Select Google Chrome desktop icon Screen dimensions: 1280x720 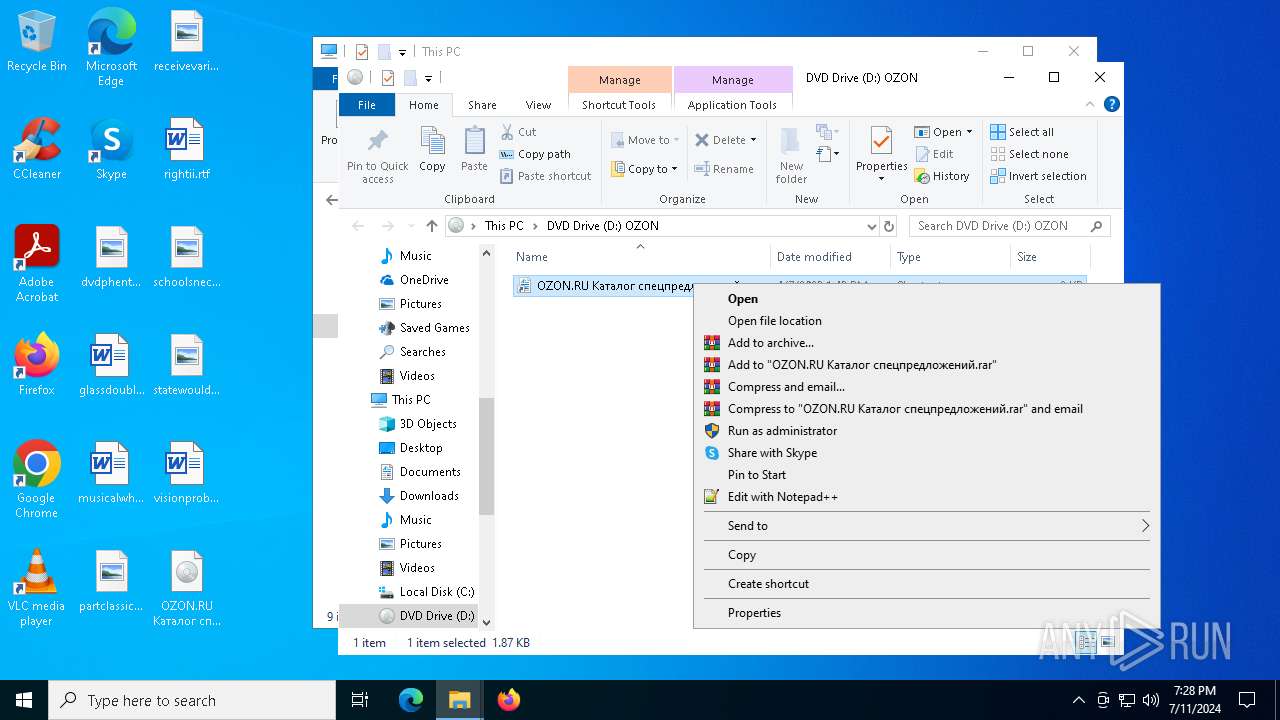point(37,480)
